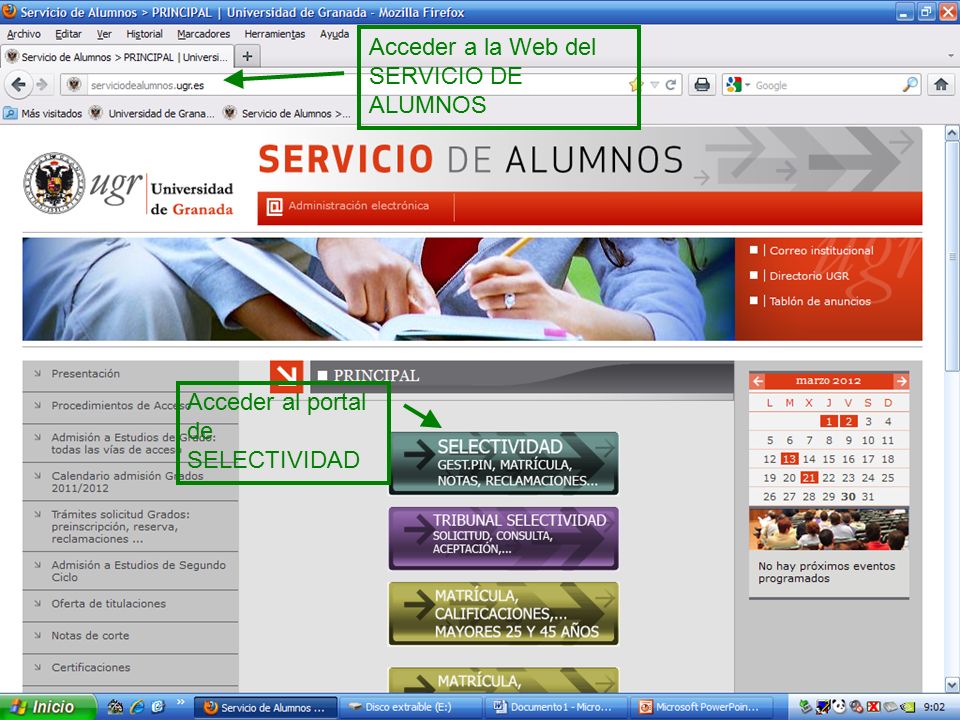Open the Ver menu
960x720 pixels.
[x=104, y=34]
